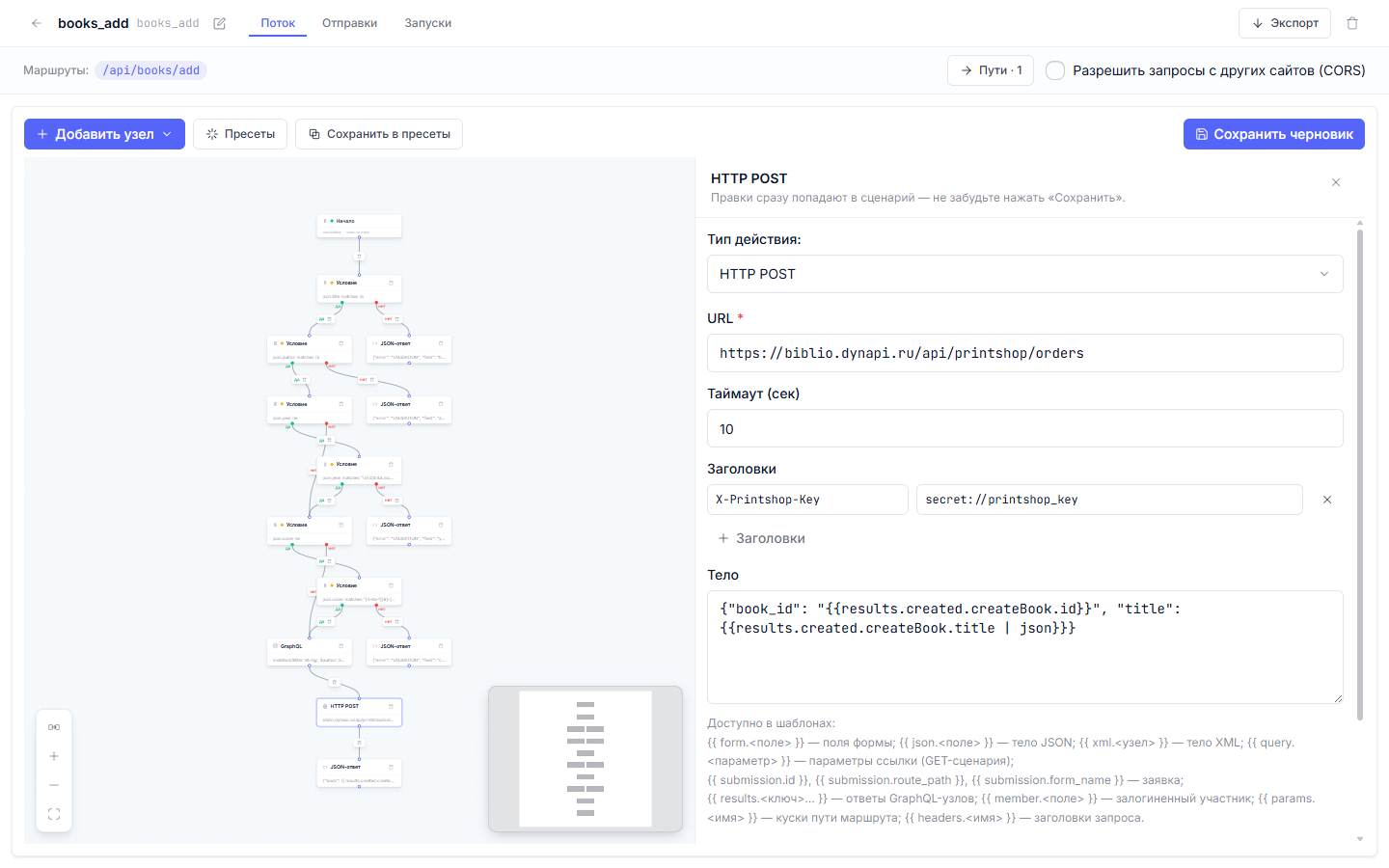
Task: Edit the books_add name with pencil icon
Action: pos(220,23)
